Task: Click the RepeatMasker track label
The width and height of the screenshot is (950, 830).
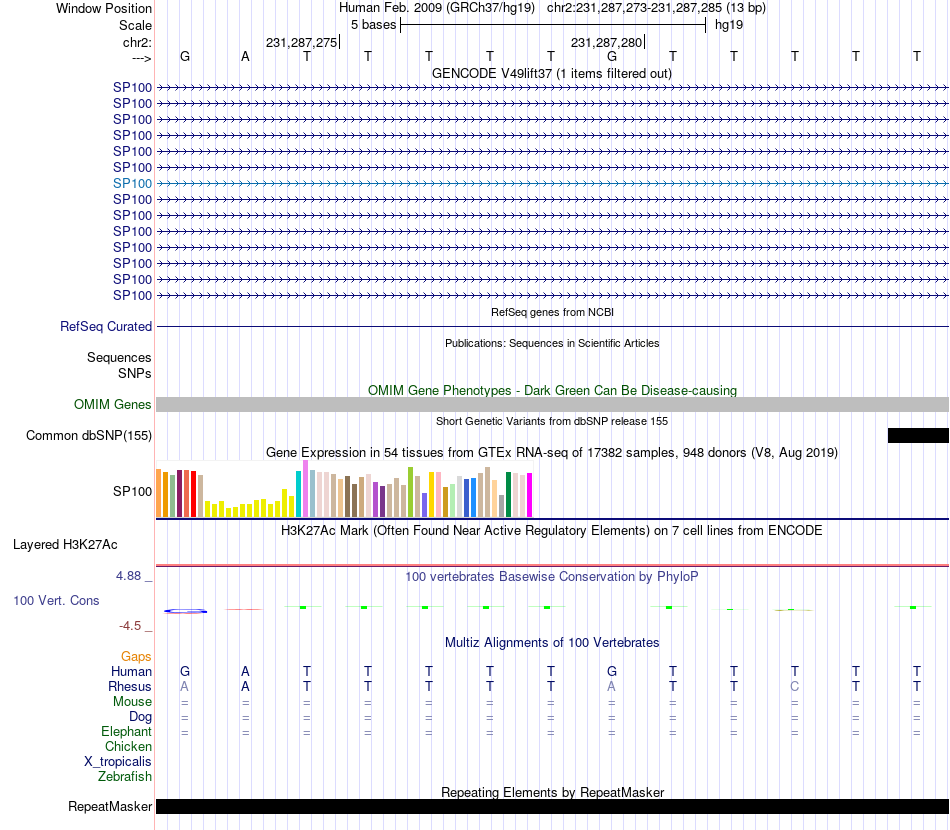Action: pos(110,806)
